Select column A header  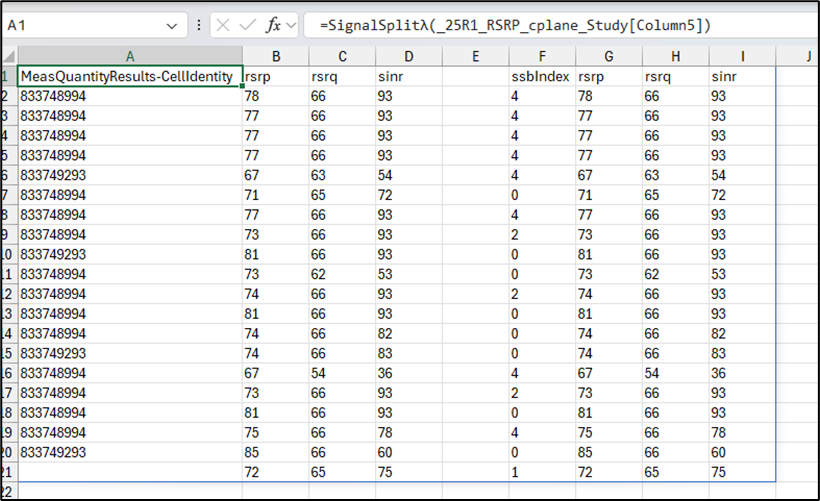point(130,56)
